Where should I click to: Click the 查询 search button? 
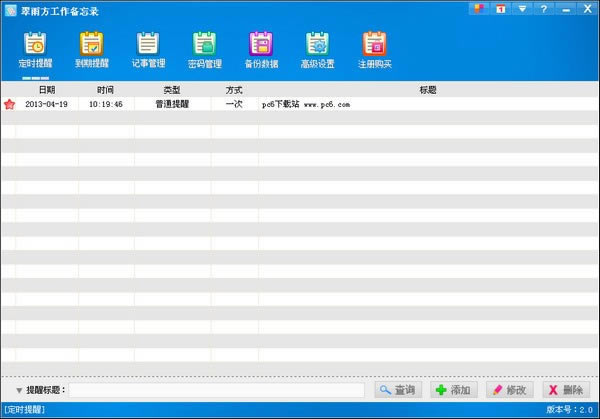pos(398,390)
